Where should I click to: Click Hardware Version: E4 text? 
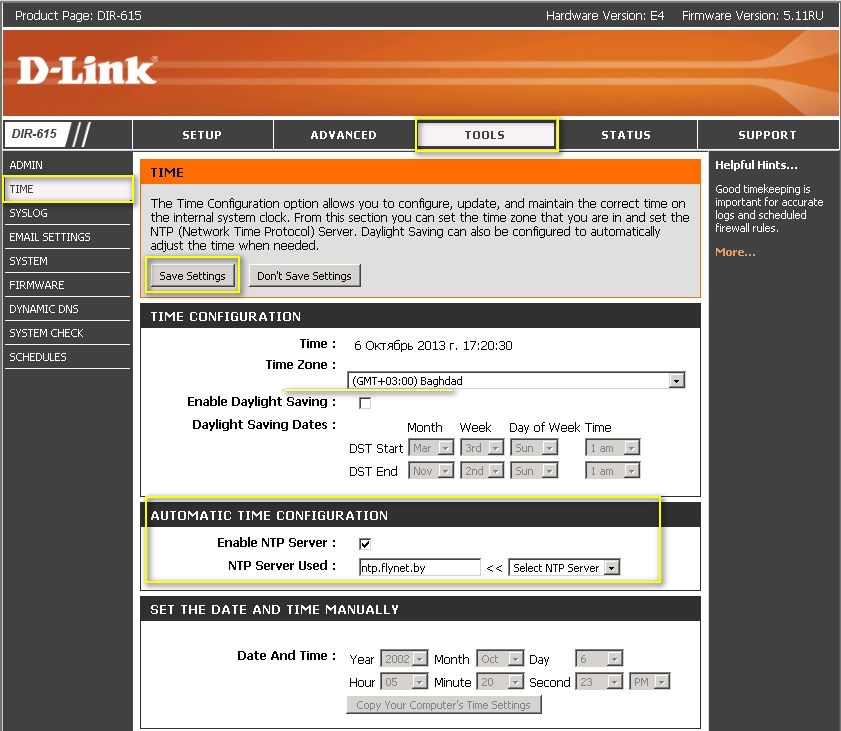(604, 16)
